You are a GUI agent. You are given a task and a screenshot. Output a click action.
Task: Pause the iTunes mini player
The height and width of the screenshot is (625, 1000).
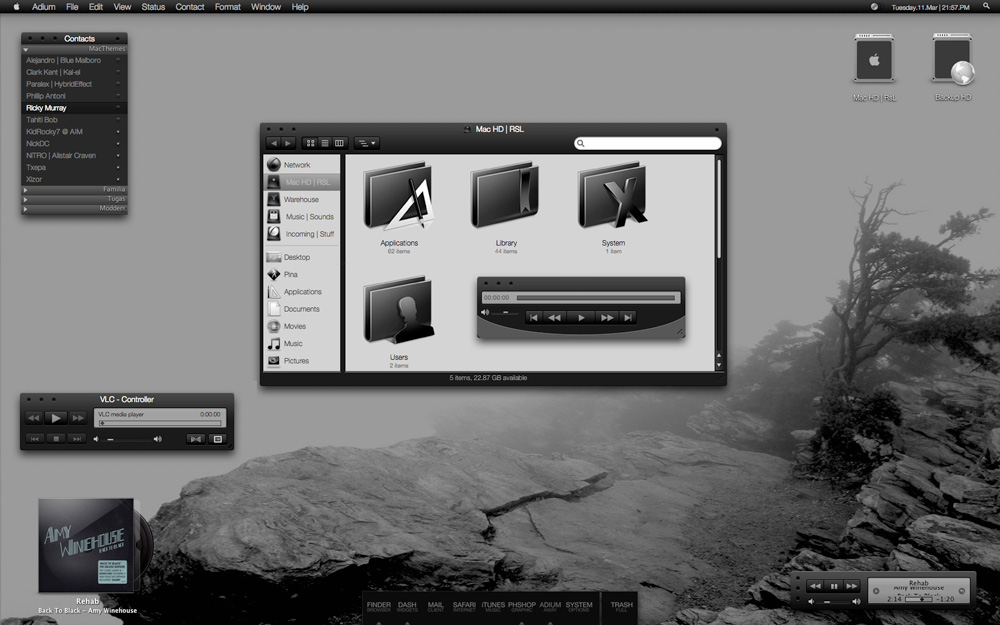(x=834, y=586)
